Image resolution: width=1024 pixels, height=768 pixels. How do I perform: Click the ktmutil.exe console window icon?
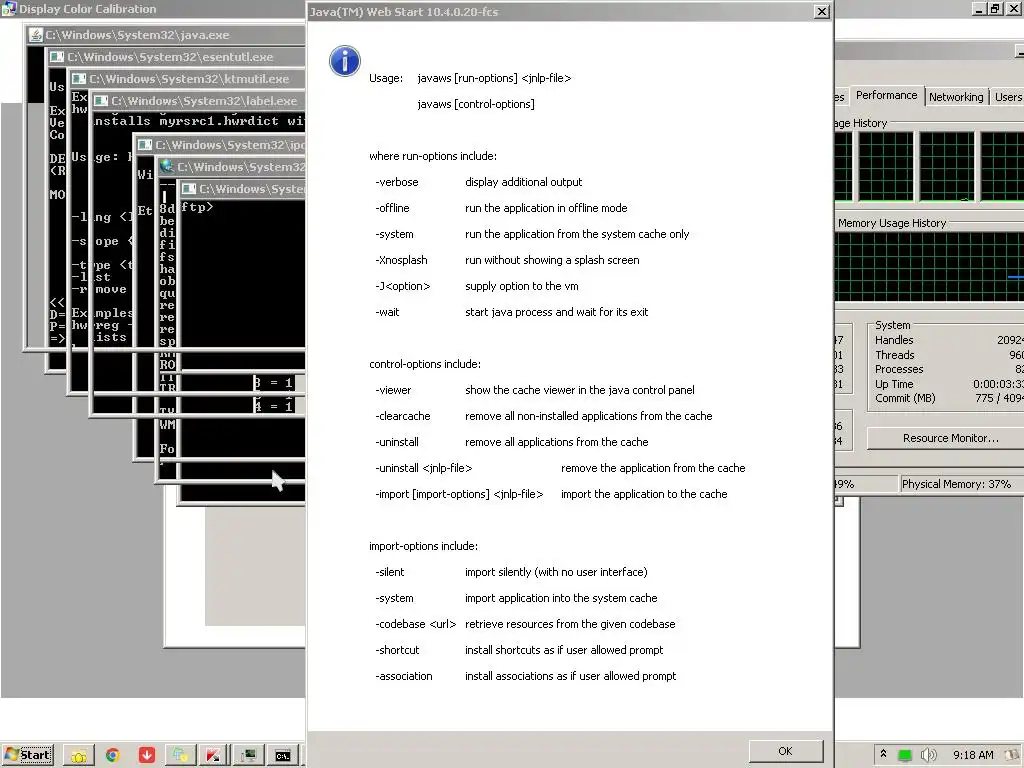point(79,79)
